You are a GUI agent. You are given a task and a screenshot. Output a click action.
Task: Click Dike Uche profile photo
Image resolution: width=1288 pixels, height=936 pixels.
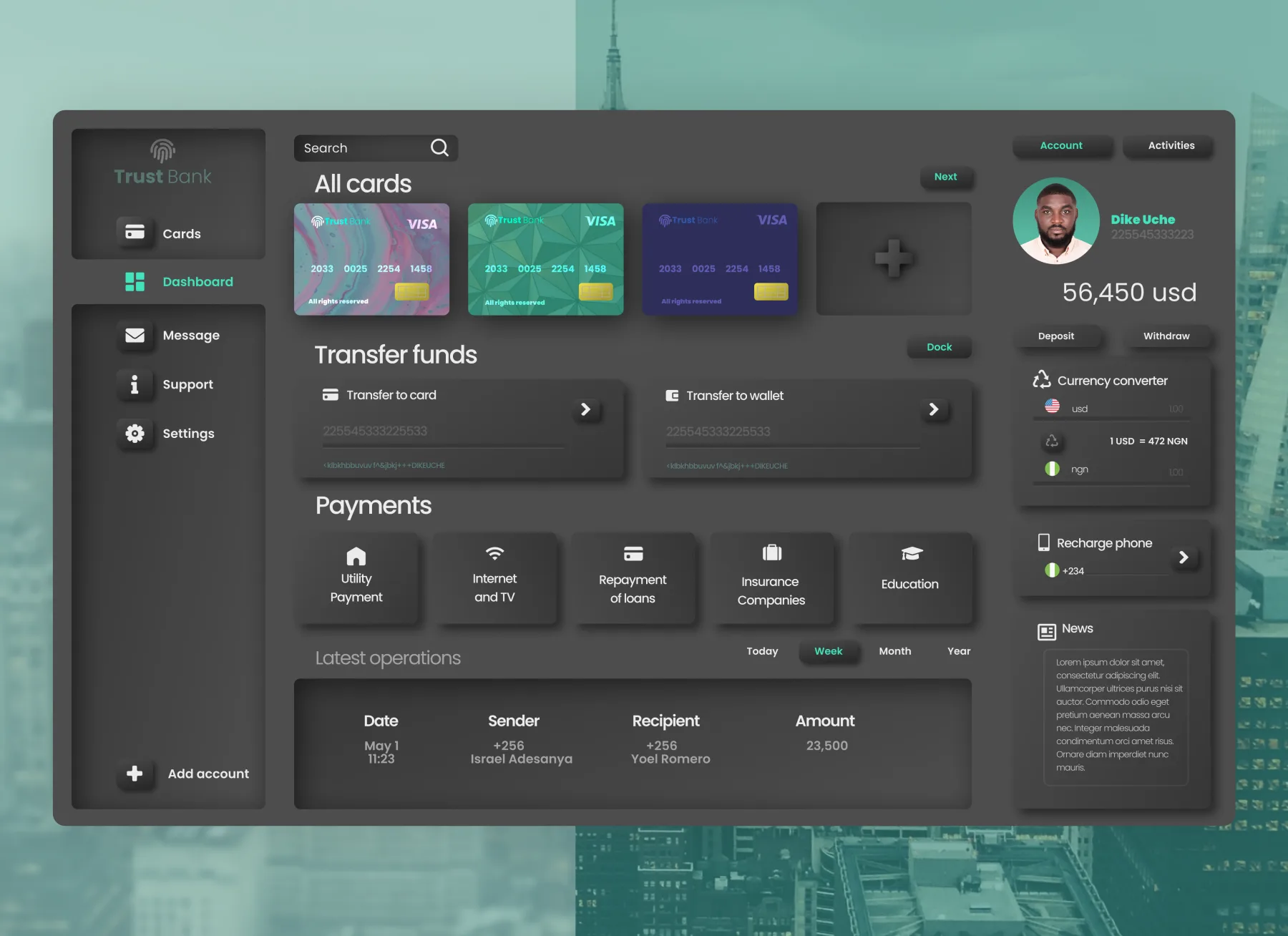[x=1056, y=221]
